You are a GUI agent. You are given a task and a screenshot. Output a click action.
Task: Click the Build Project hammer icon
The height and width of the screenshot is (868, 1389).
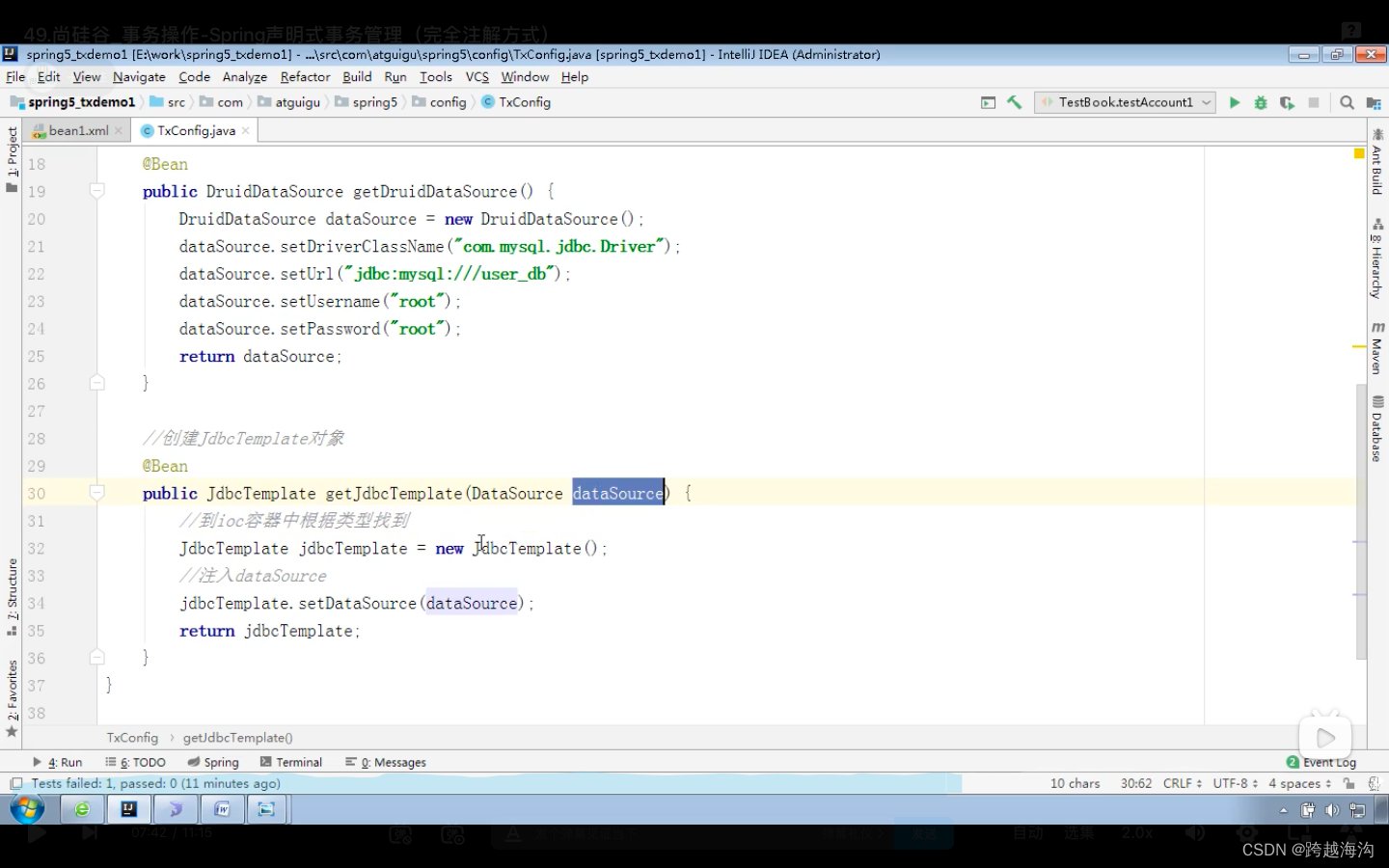coord(1014,102)
